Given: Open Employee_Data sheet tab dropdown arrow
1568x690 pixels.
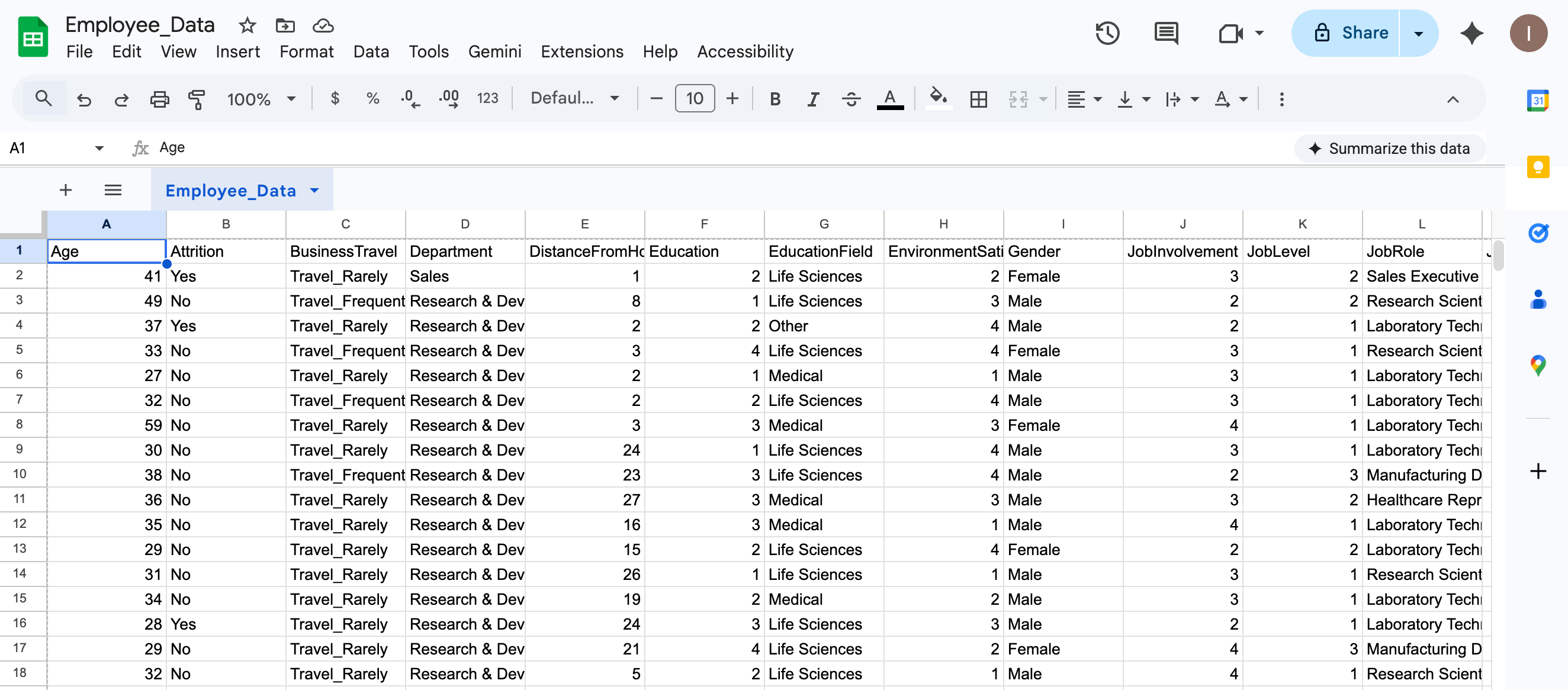Looking at the screenshot, I should point(314,191).
